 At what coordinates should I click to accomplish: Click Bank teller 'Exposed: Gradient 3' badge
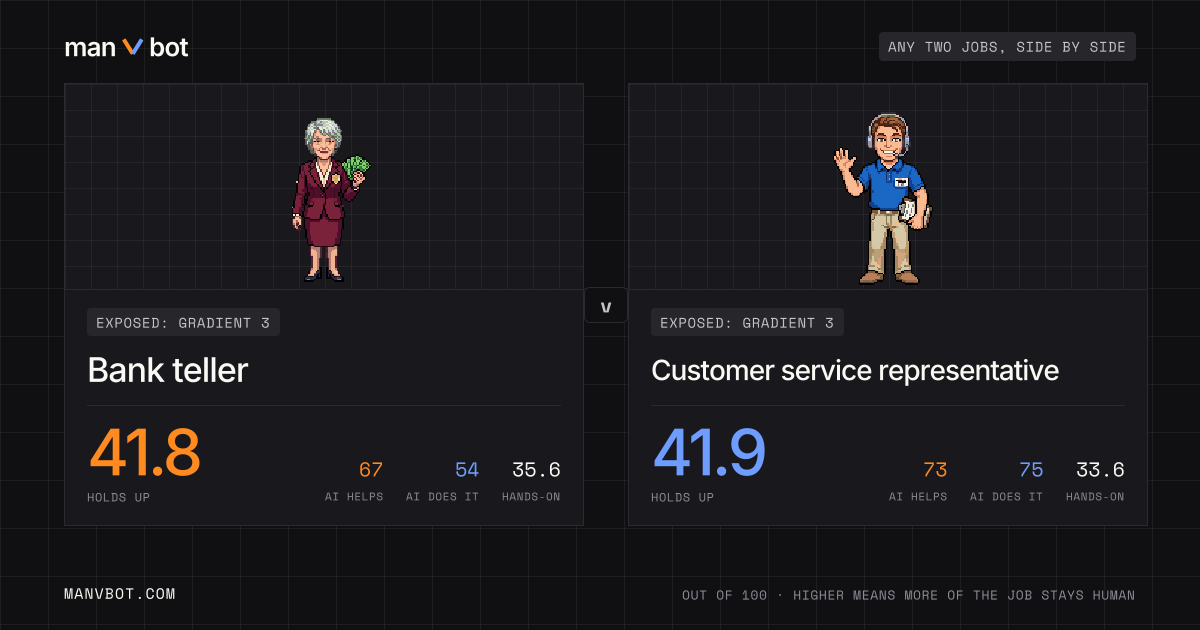[184, 322]
